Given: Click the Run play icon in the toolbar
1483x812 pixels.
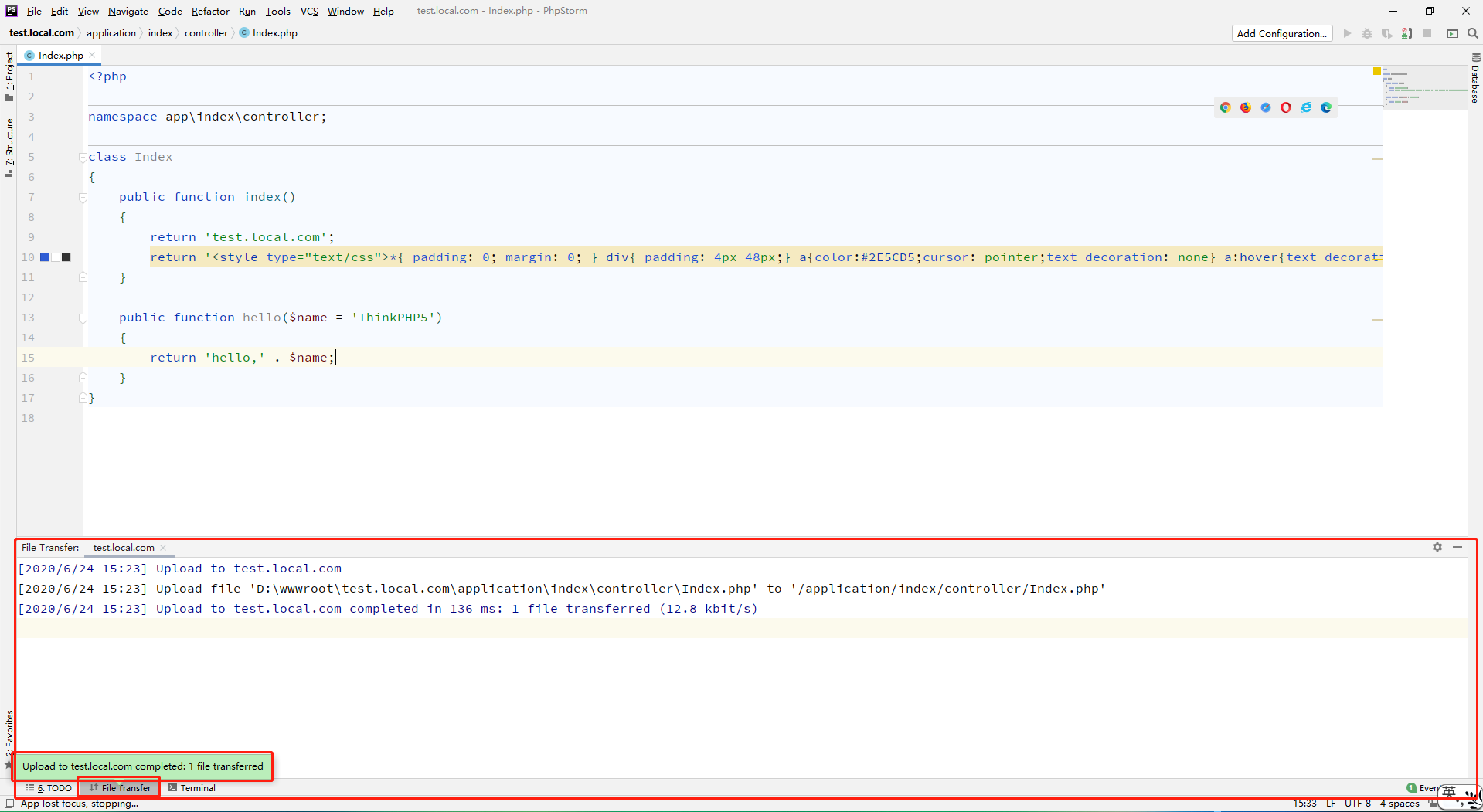Looking at the screenshot, I should click(x=1347, y=33).
